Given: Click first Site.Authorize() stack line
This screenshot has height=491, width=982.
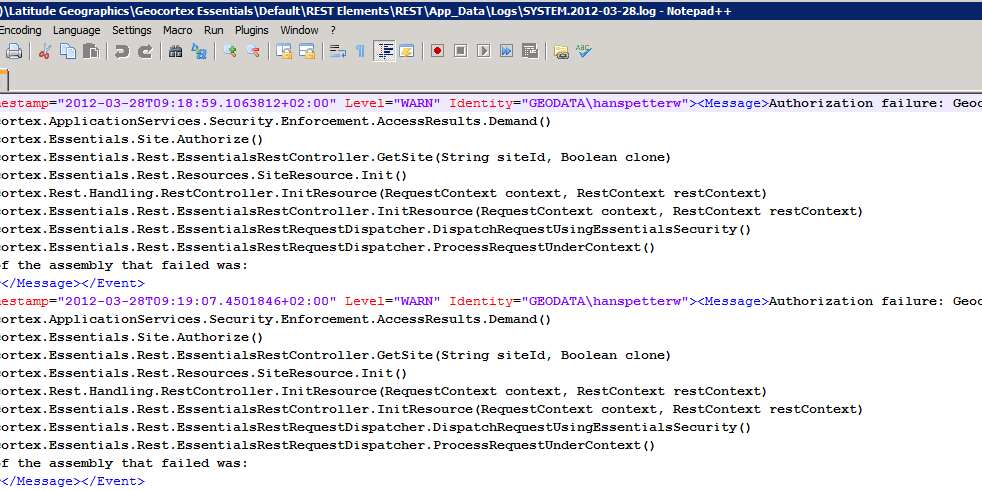Looking at the screenshot, I should tap(132, 139).
